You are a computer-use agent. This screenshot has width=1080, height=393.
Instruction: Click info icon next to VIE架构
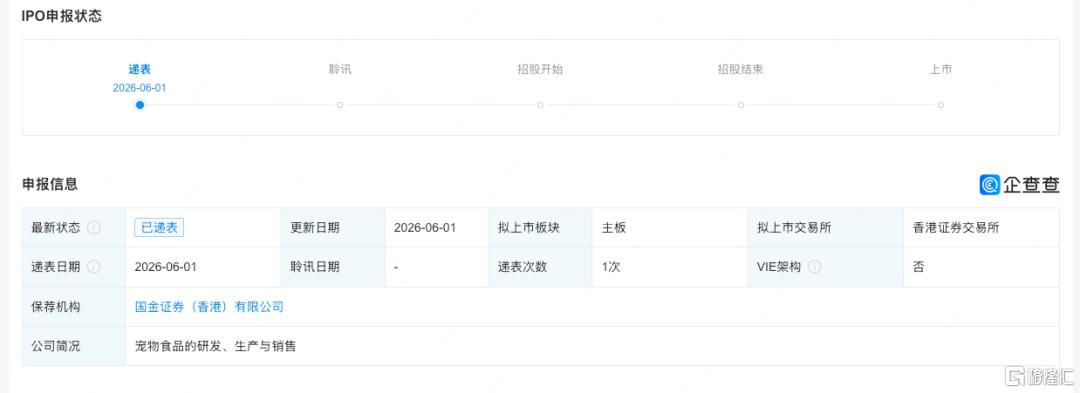pyautogui.click(x=814, y=267)
